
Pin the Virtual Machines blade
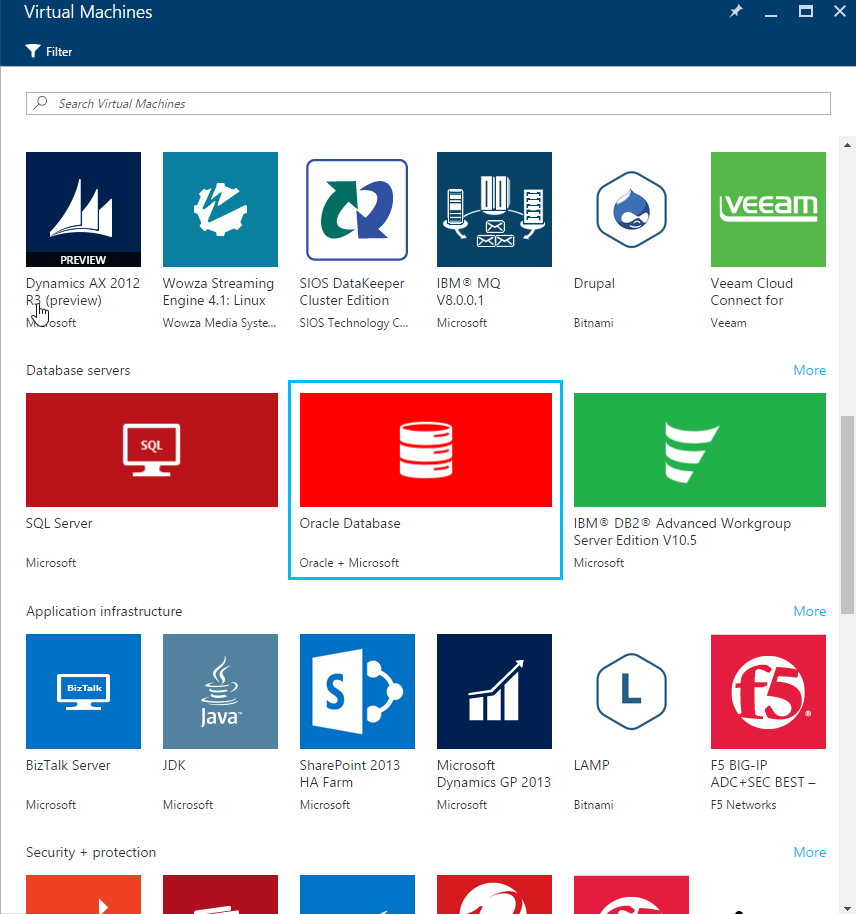coord(736,11)
